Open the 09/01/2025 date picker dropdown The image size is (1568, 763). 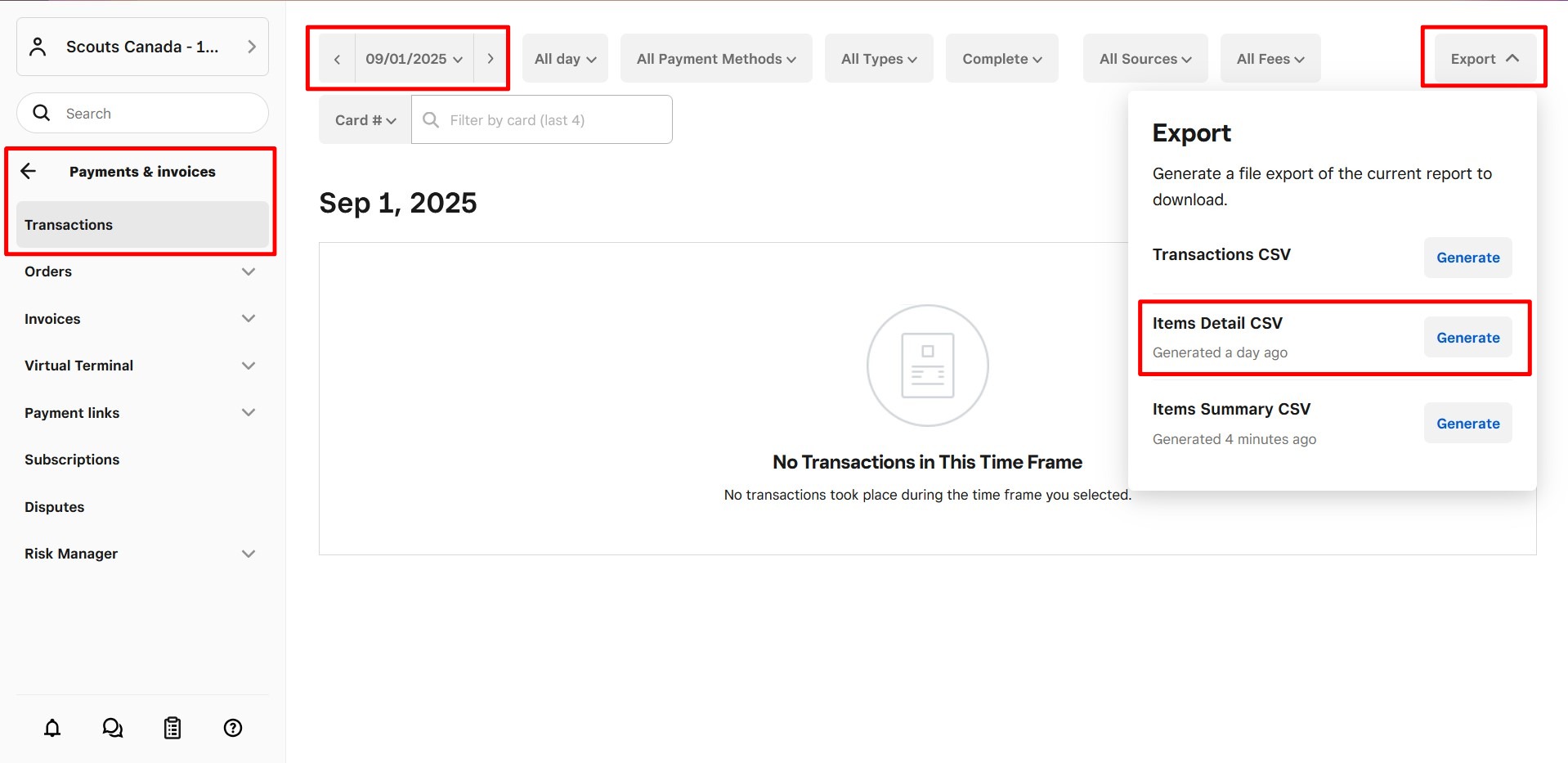click(414, 59)
